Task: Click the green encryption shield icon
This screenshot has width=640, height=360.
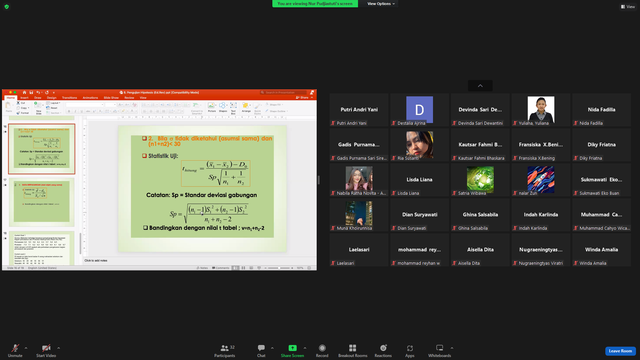Action: coord(7,7)
